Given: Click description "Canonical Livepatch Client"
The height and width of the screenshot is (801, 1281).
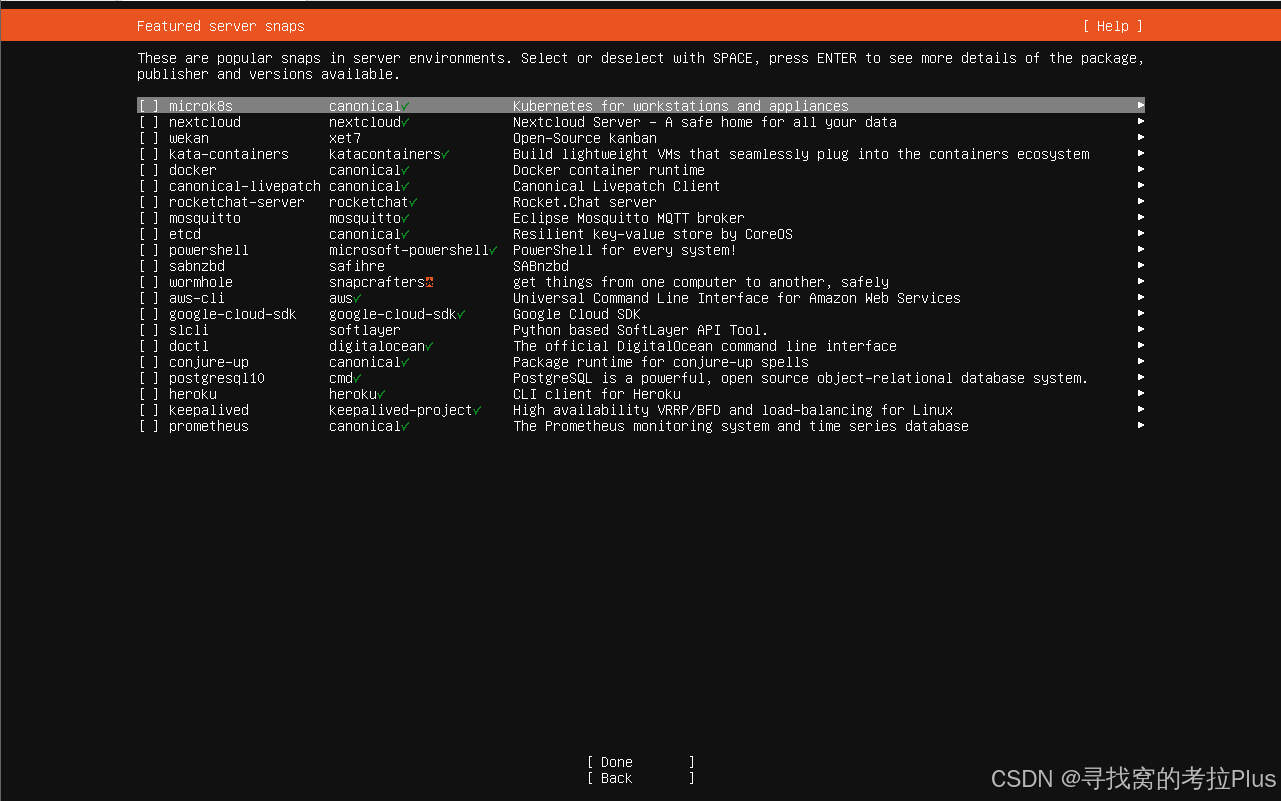Looking at the screenshot, I should click(x=617, y=186).
